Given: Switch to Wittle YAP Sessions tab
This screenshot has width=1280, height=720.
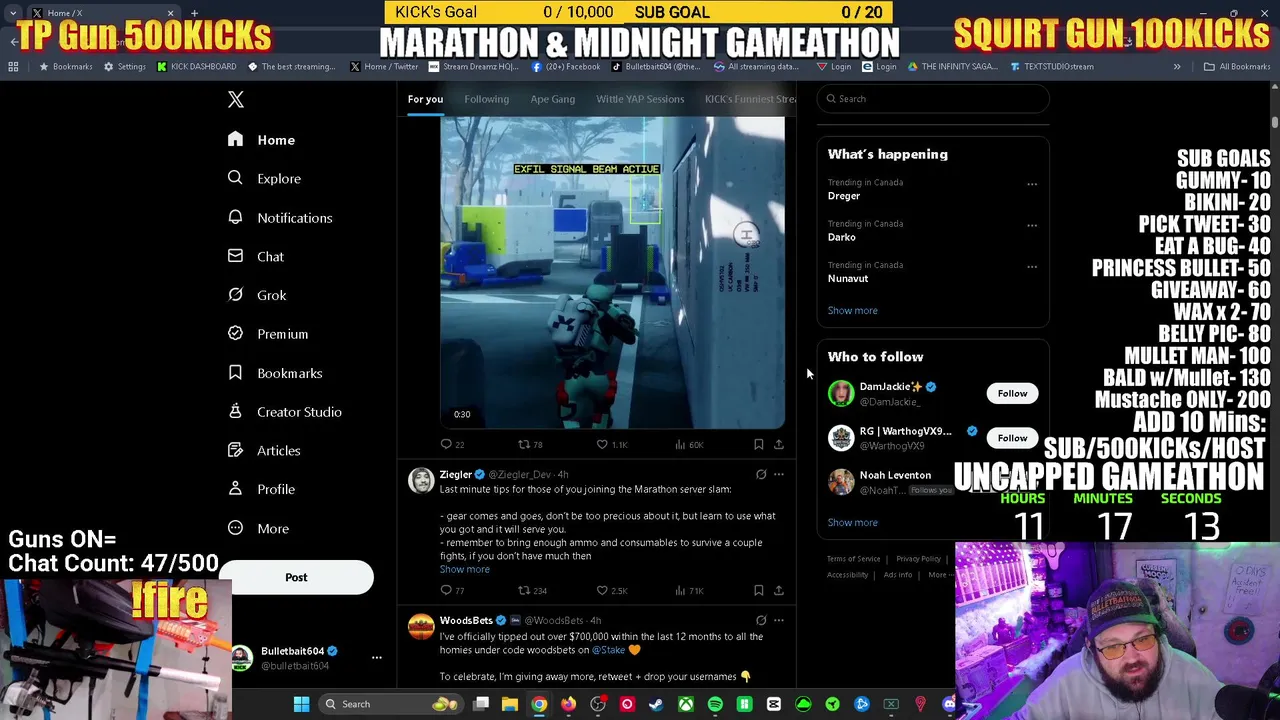Looking at the screenshot, I should [x=640, y=99].
